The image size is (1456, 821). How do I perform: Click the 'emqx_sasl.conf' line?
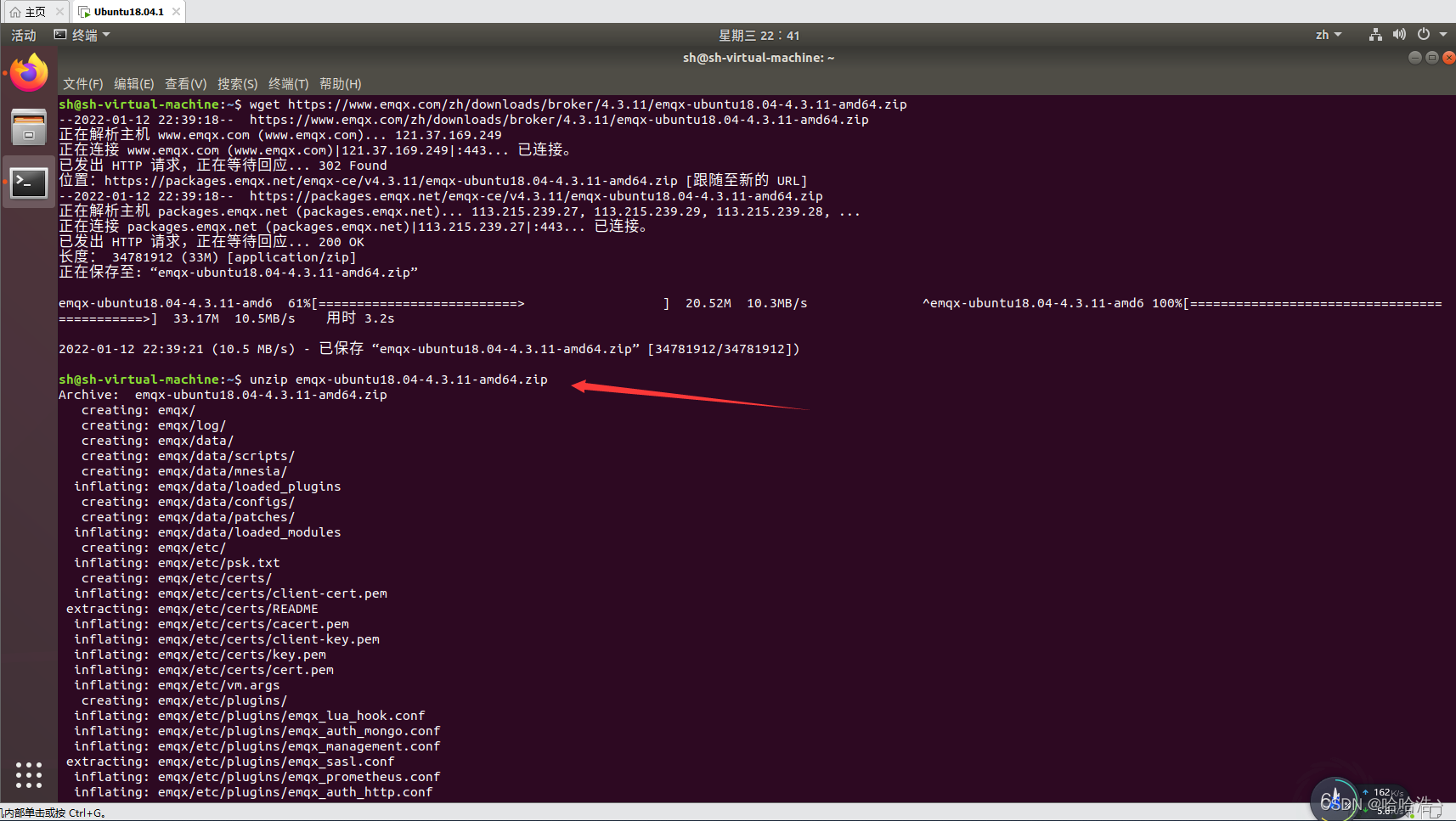[x=230, y=762]
